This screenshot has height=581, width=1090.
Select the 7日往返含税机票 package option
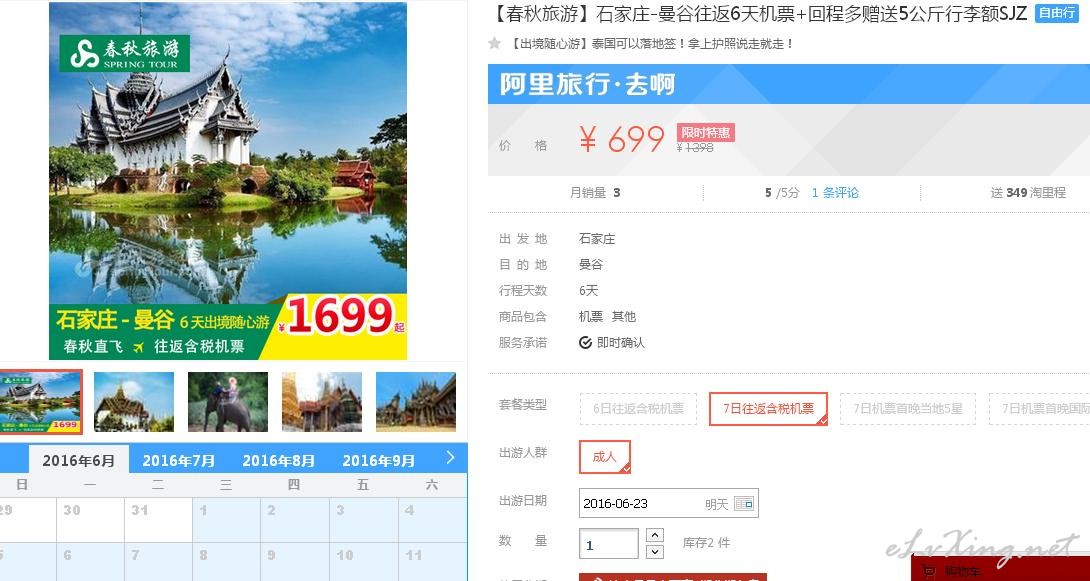[x=768, y=409]
